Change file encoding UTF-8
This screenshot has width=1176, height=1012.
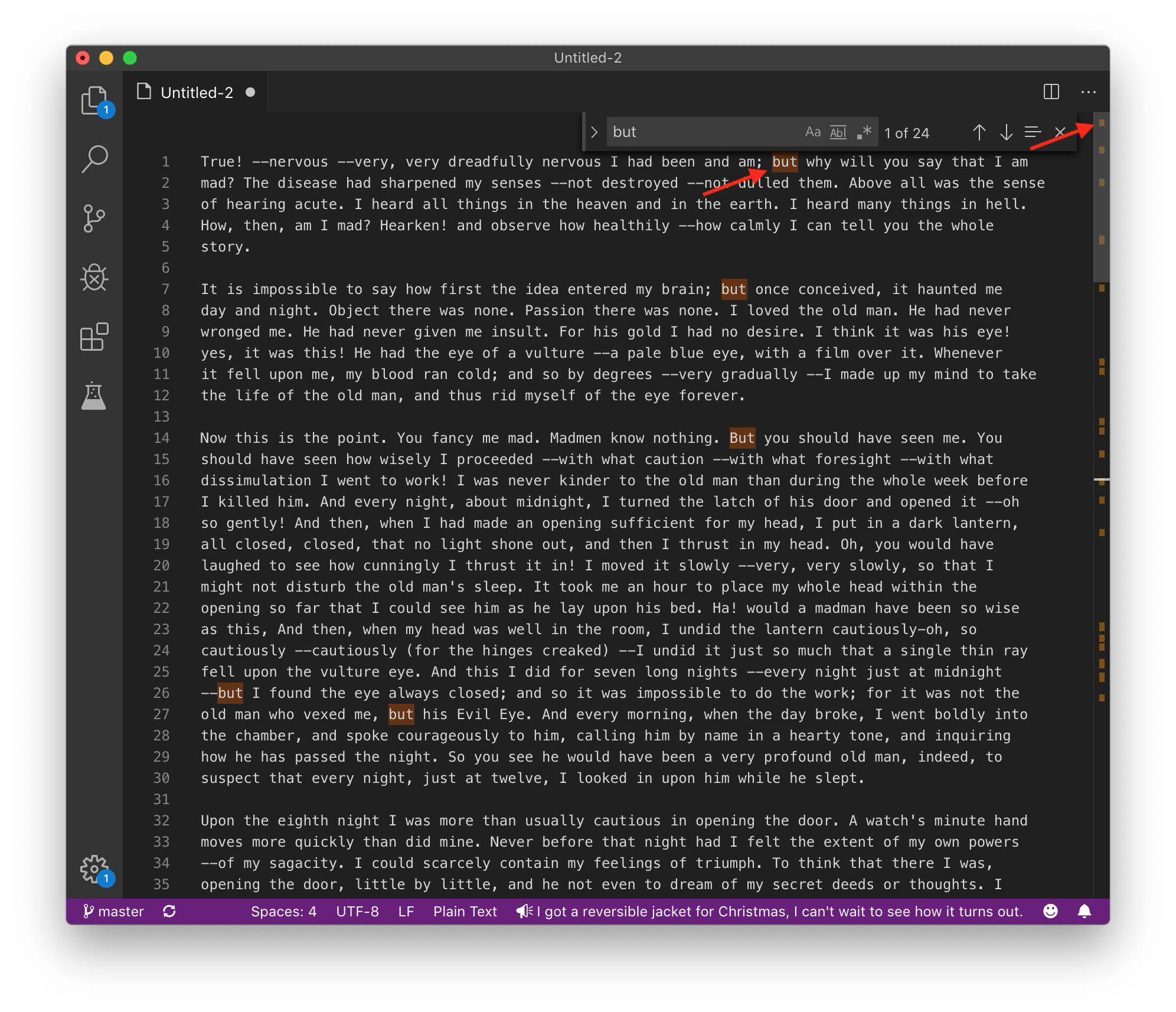click(x=357, y=912)
